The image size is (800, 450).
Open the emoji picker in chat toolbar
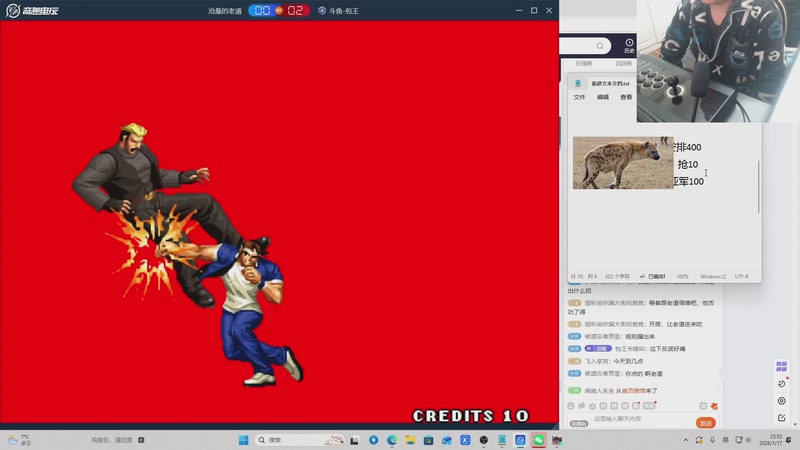pyautogui.click(x=571, y=406)
